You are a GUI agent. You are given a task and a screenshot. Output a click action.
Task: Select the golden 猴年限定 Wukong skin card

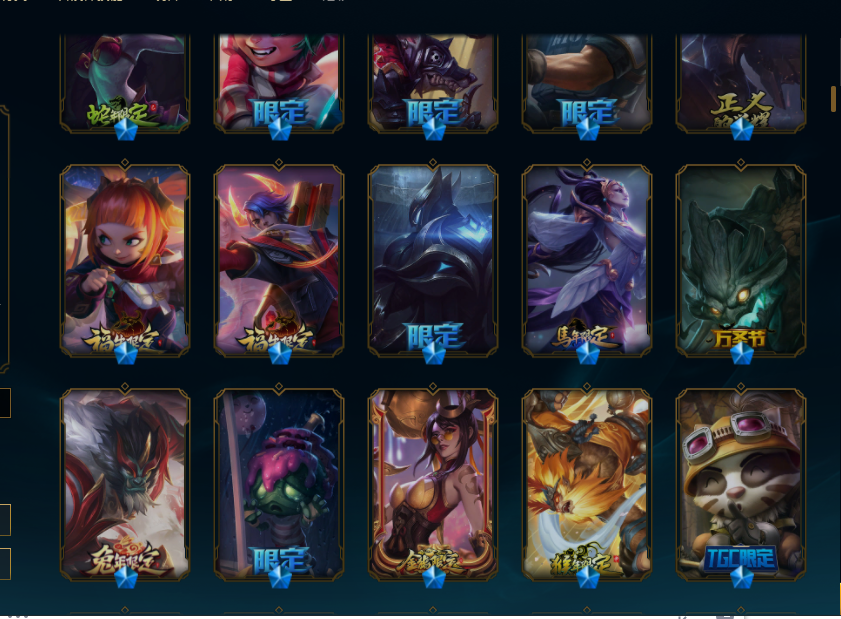587,484
